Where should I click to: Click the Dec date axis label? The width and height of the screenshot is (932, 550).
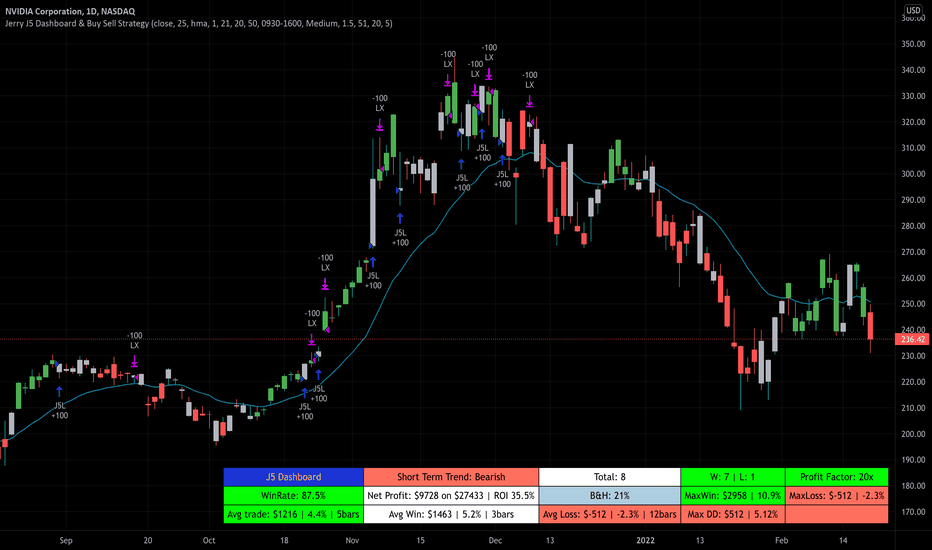(495, 540)
